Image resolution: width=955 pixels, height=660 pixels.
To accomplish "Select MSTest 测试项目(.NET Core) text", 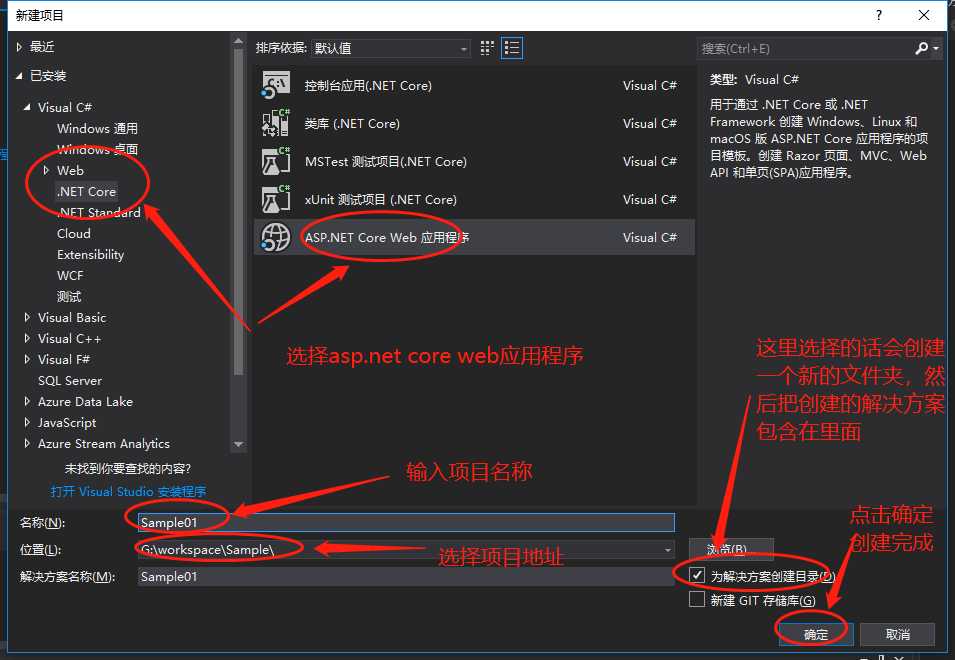I will pyautogui.click(x=386, y=161).
